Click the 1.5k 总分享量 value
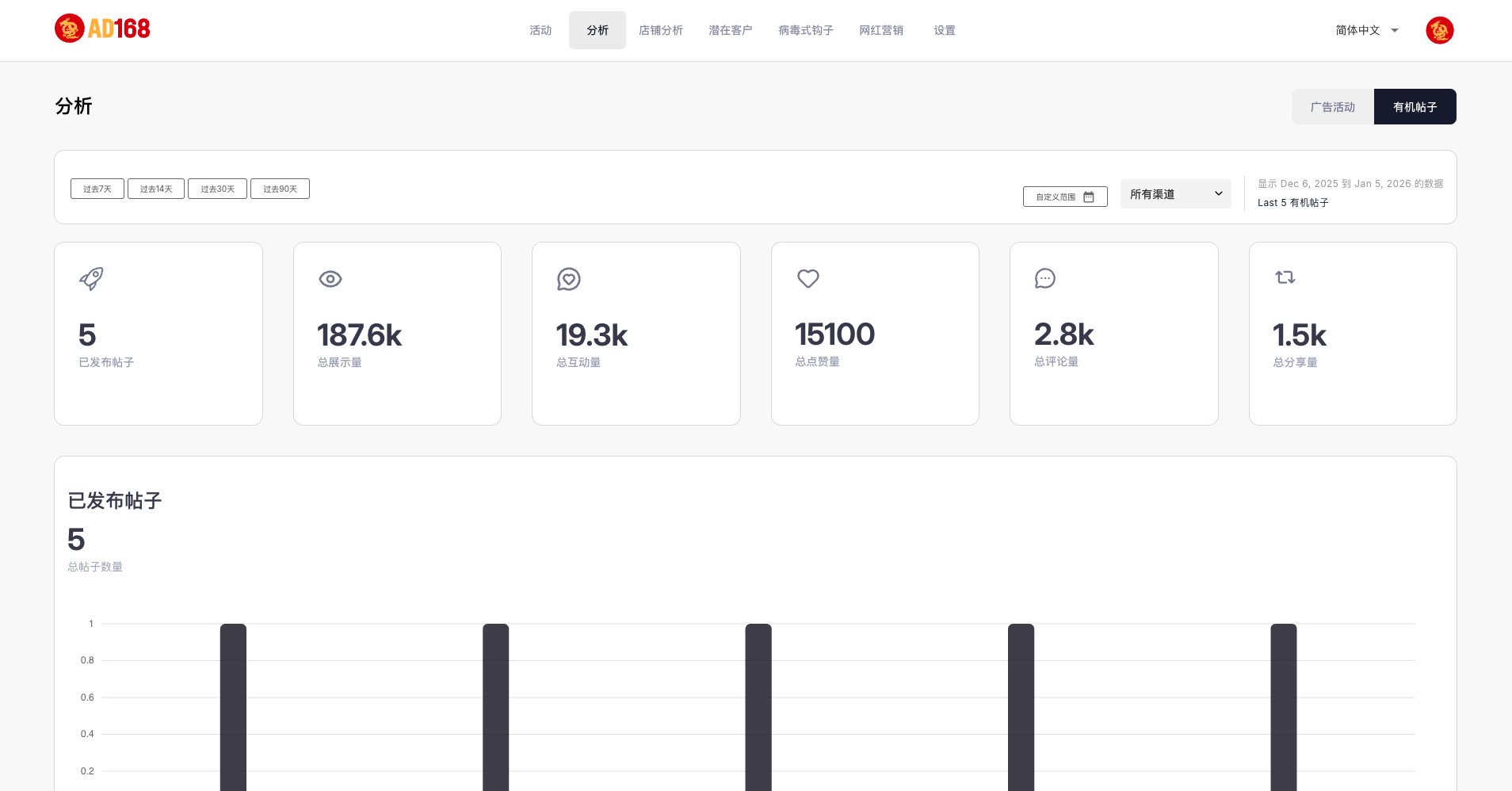This screenshot has height=791, width=1512. pyautogui.click(x=1300, y=335)
